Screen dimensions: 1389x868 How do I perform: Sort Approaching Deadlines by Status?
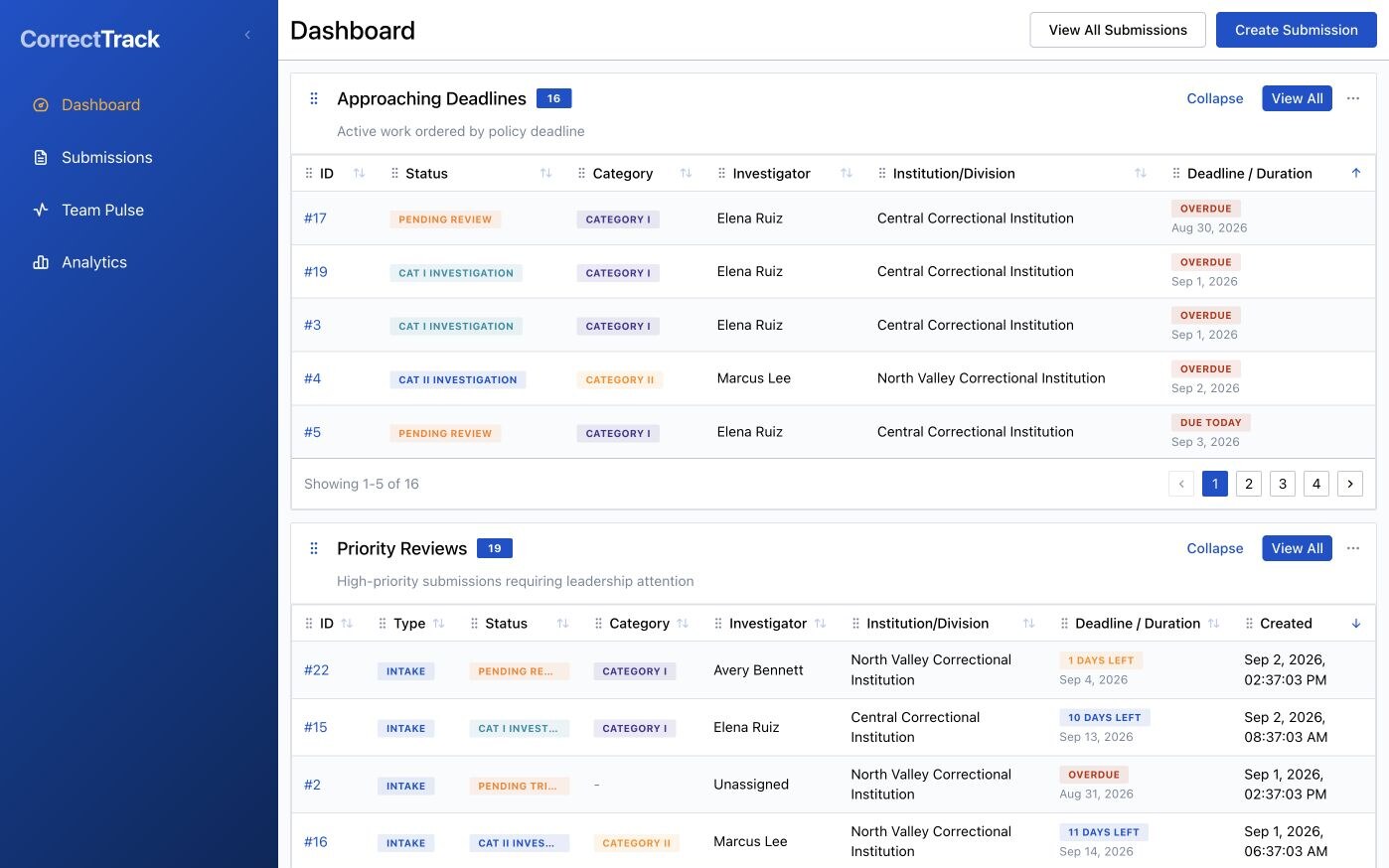[x=545, y=173]
